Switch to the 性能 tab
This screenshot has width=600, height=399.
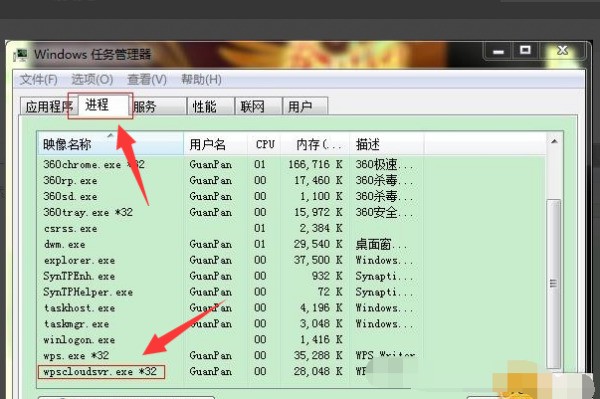pyautogui.click(x=211, y=106)
